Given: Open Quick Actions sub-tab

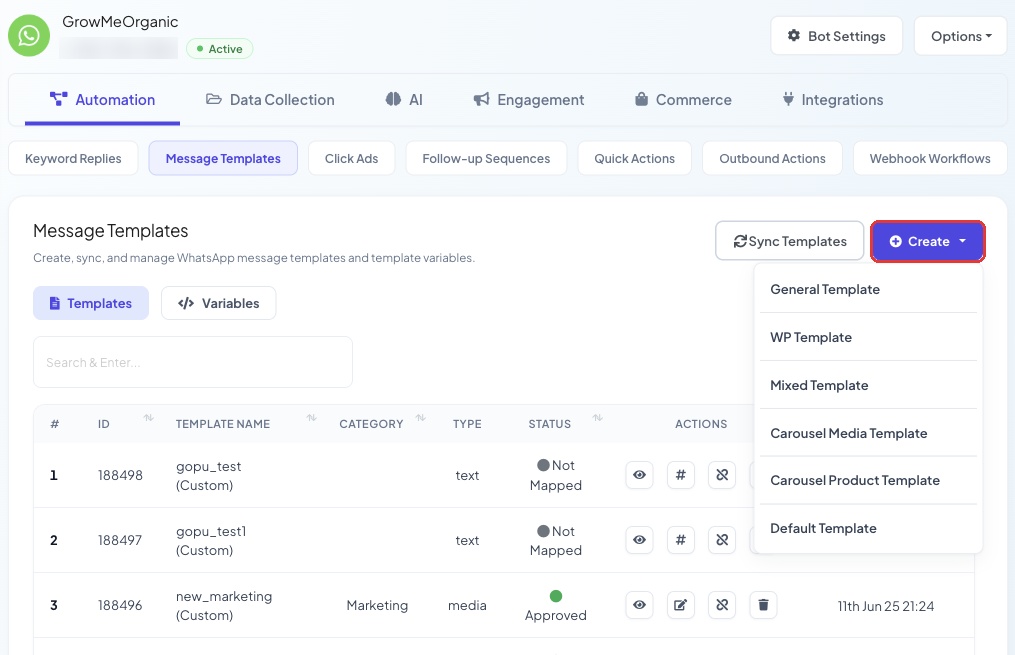Looking at the screenshot, I should coord(634,159).
